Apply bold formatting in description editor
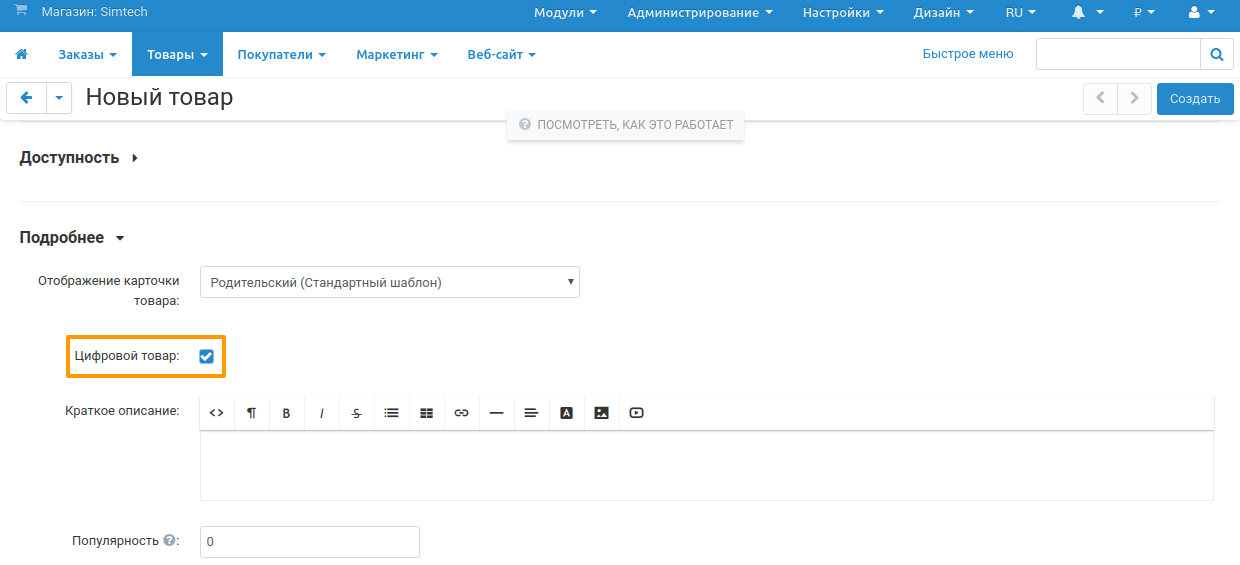The height and width of the screenshot is (565, 1240). [286, 413]
